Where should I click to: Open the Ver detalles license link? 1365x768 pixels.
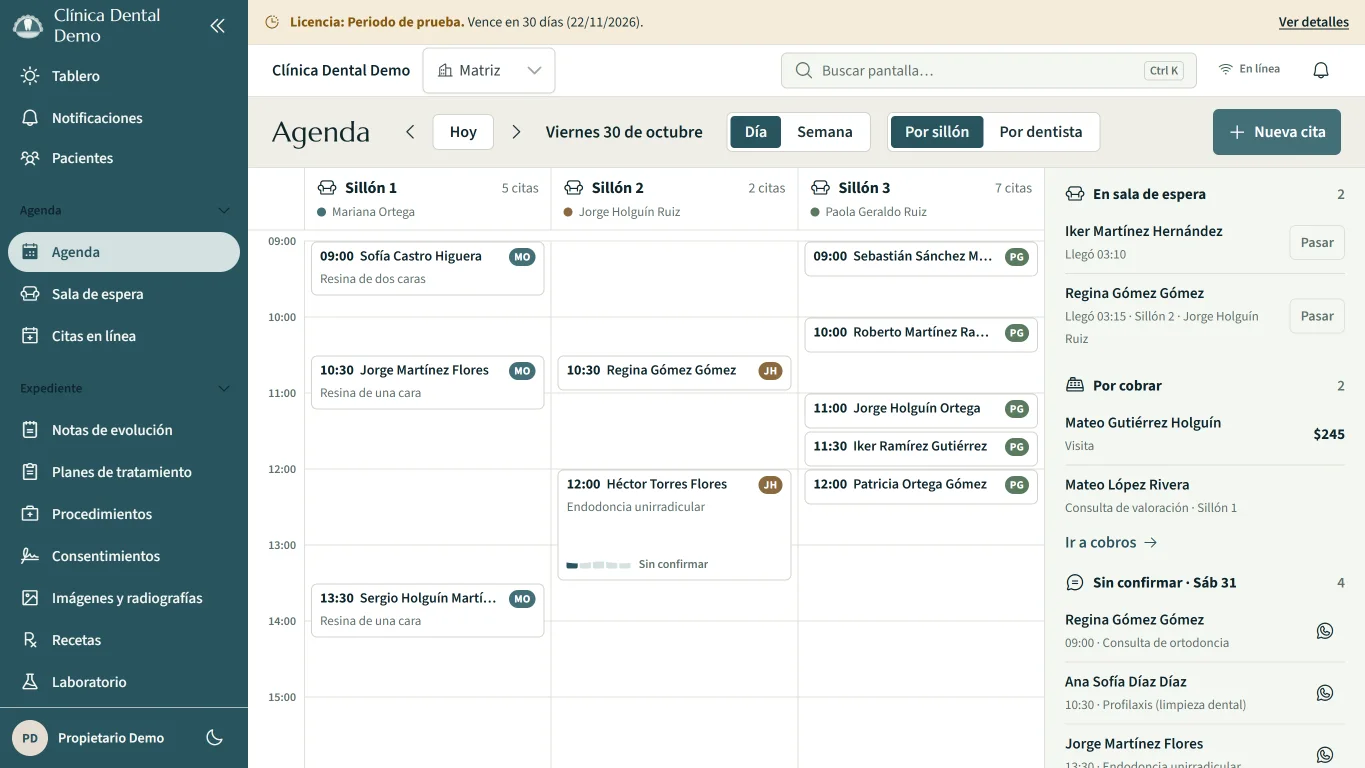(x=1314, y=22)
